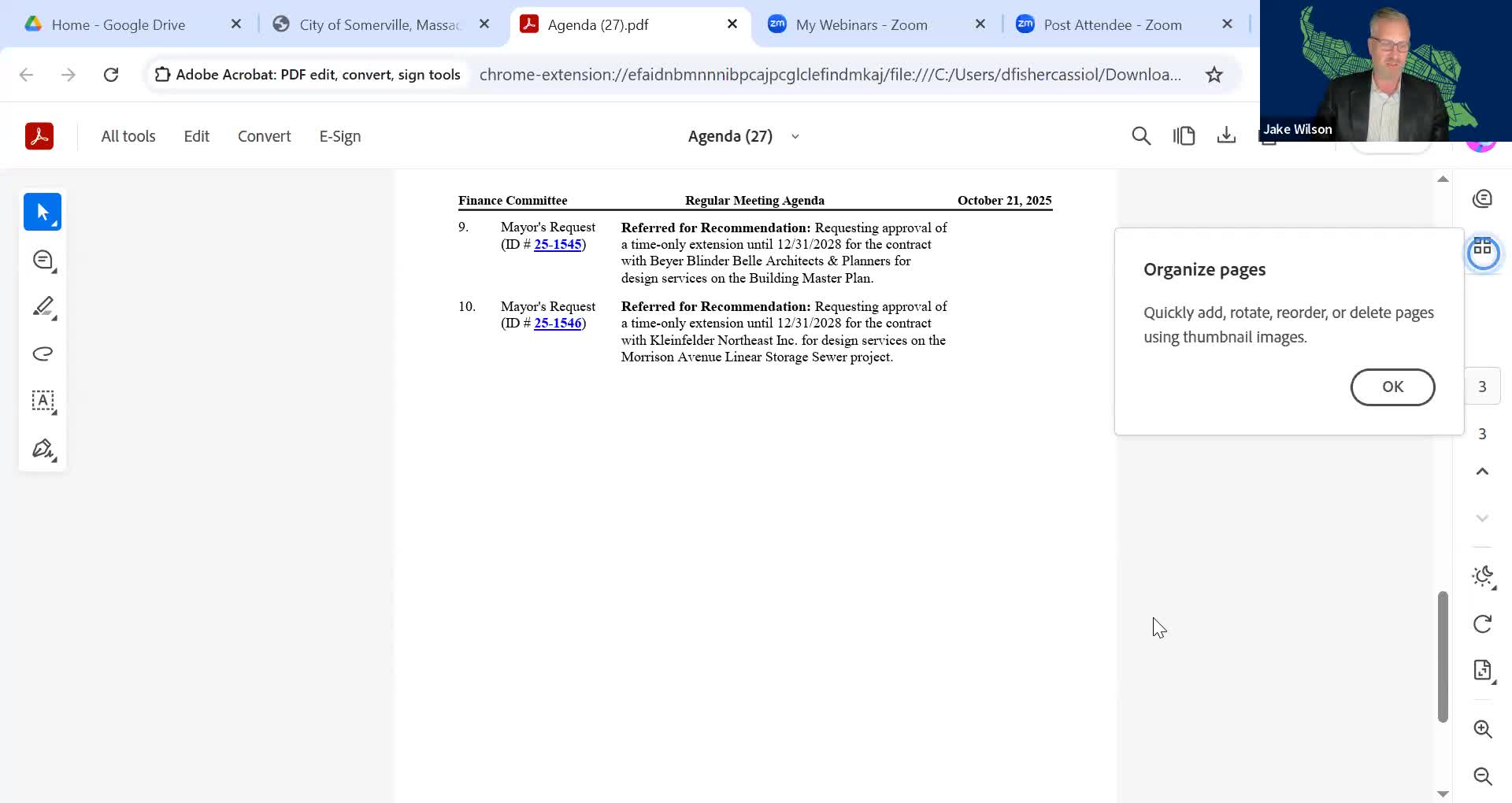The height and width of the screenshot is (803, 1512).
Task: Open the comments panel icon
Action: click(x=1483, y=198)
